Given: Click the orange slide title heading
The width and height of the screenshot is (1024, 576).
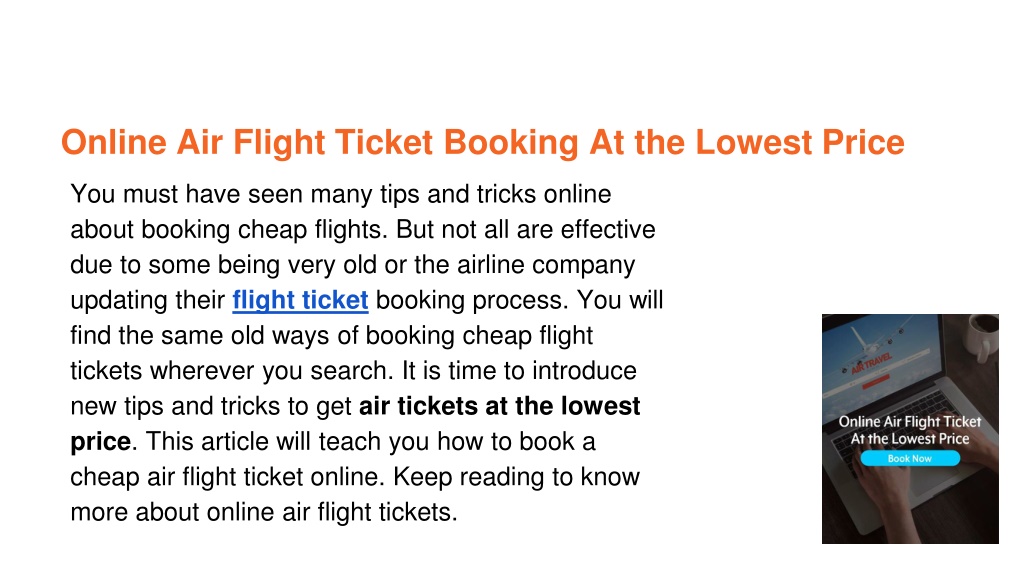Looking at the screenshot, I should 483,142.
